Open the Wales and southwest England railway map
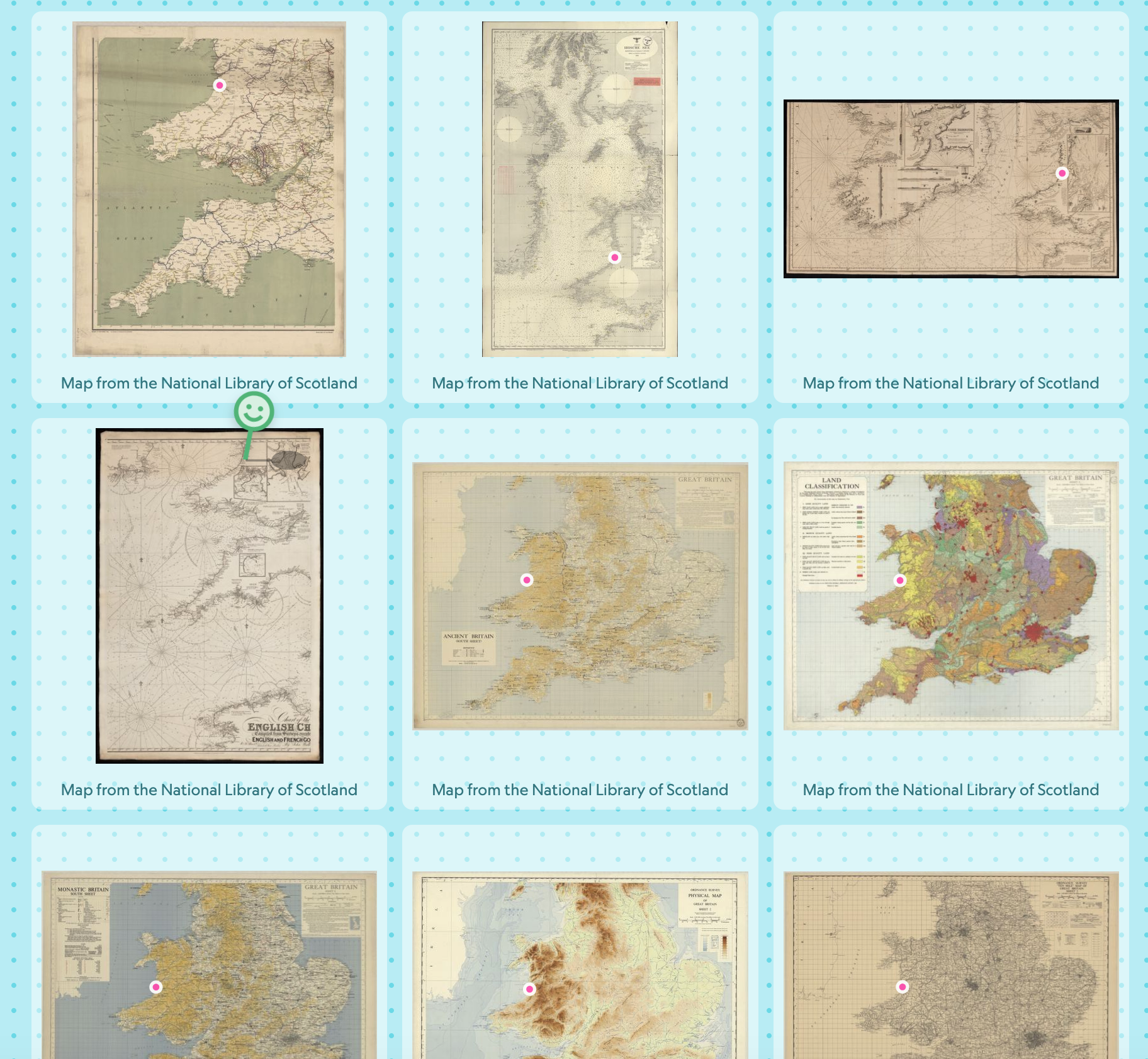 209,189
